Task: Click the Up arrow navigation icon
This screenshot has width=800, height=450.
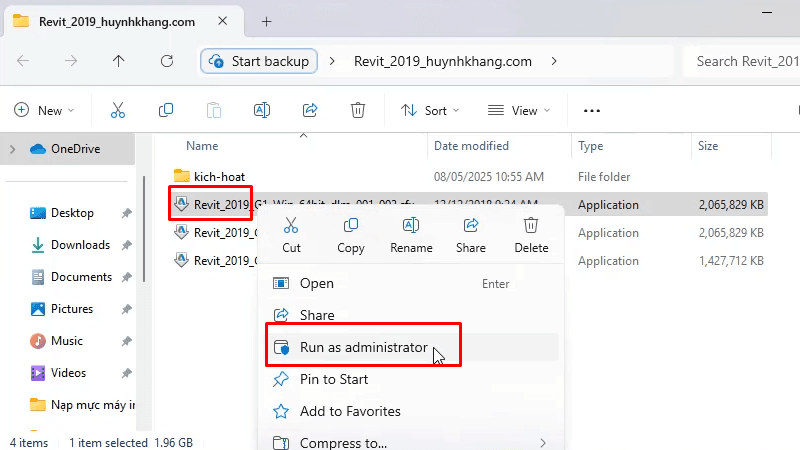Action: pyautogui.click(x=119, y=61)
